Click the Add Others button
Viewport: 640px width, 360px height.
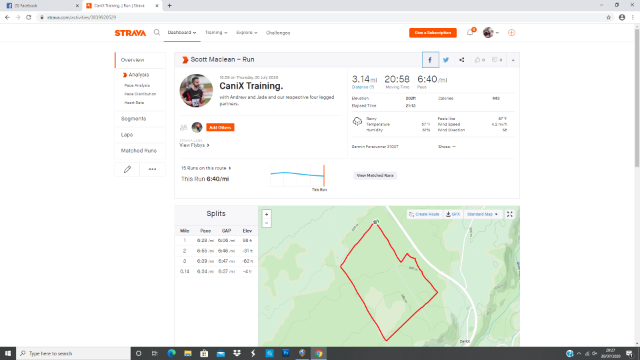tap(220, 127)
